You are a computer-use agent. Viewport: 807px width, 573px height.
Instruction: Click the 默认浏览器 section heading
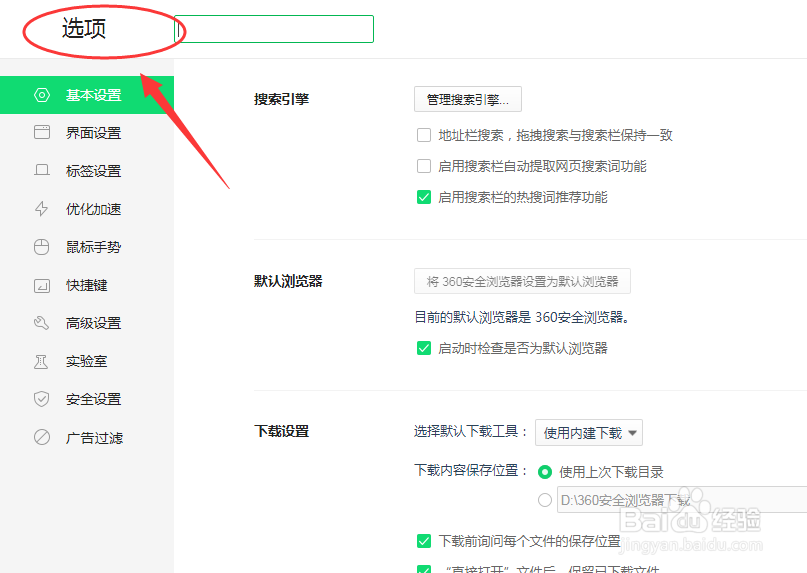(288, 282)
